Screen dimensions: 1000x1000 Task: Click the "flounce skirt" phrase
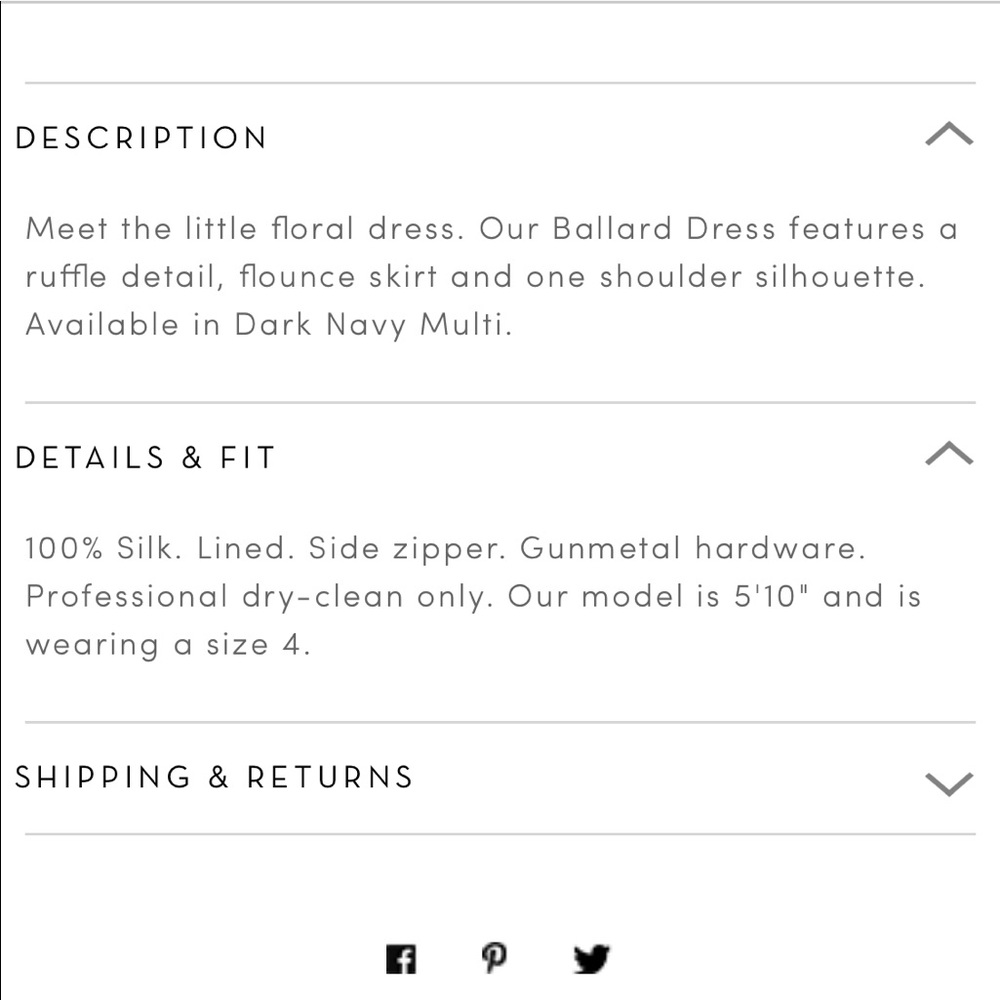pyautogui.click(x=339, y=277)
